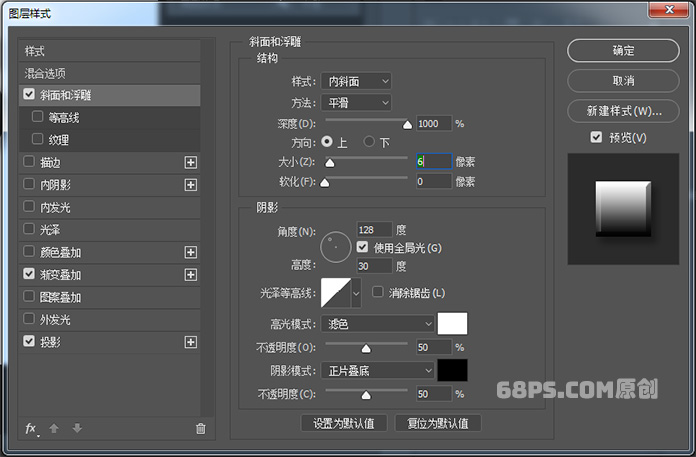
Task: Open the 光泽等高线 contour picker arrow
Action: 356,293
